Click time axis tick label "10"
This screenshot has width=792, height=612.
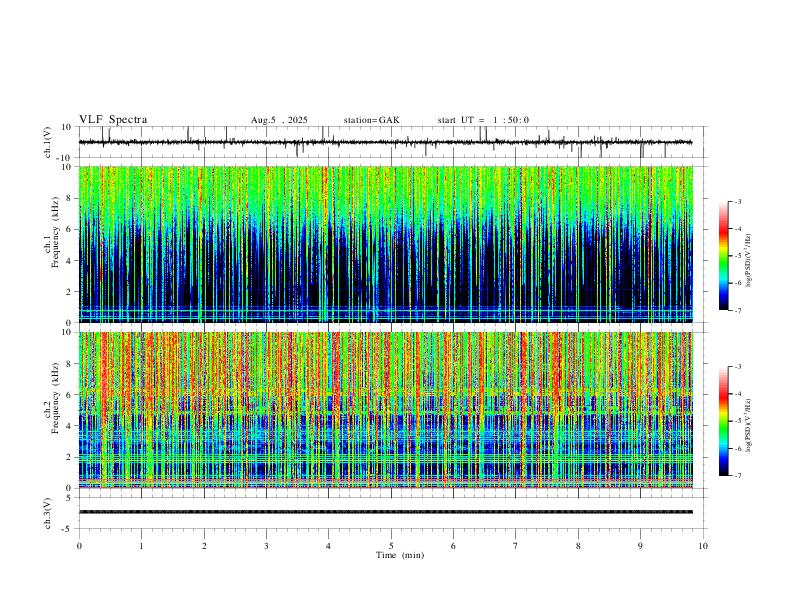tap(703, 546)
